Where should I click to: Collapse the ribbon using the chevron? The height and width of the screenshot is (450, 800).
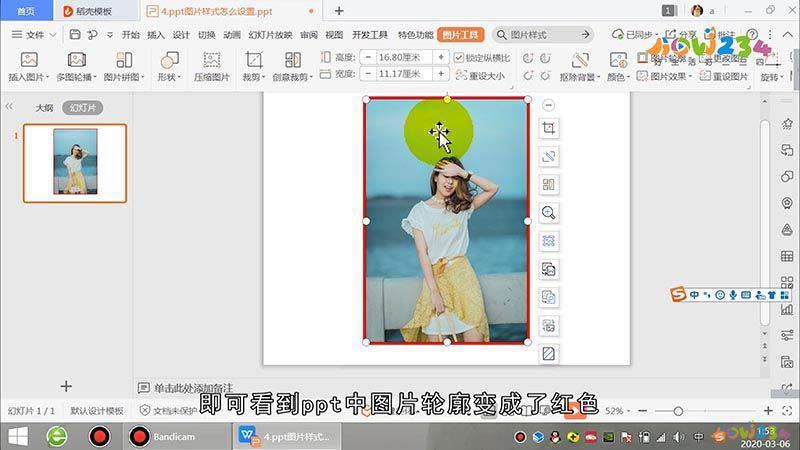click(788, 34)
